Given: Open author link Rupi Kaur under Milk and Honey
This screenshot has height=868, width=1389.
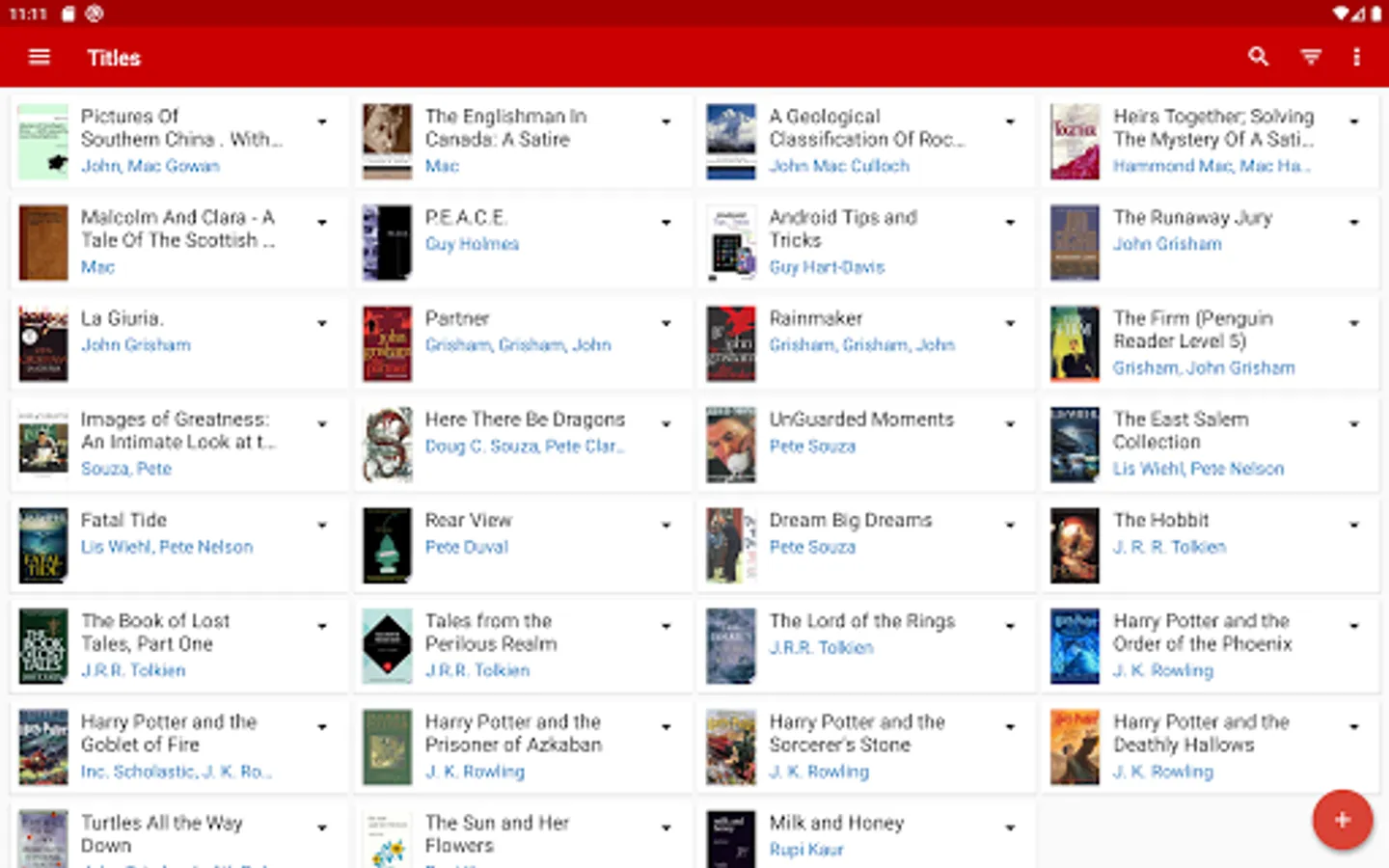Looking at the screenshot, I should point(806,850).
